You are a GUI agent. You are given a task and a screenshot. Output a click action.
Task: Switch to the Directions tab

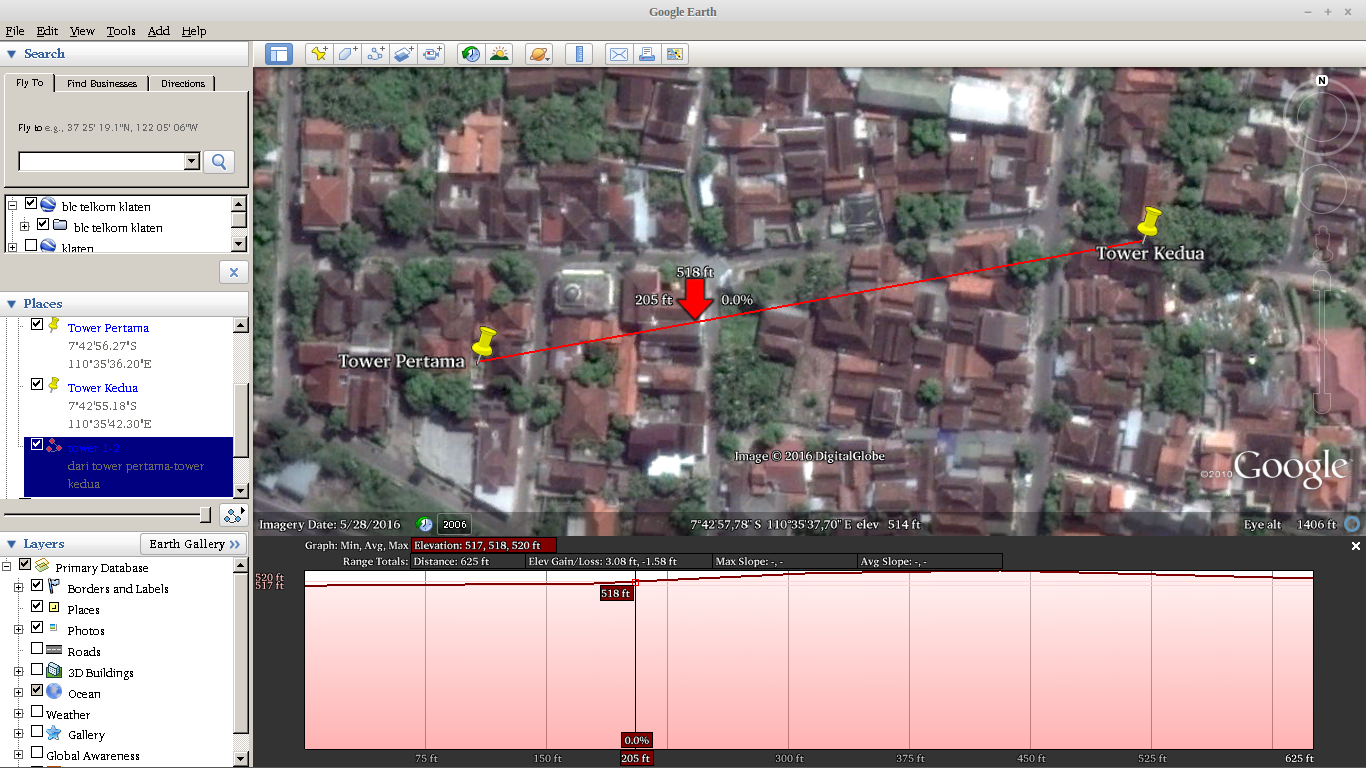coord(183,84)
